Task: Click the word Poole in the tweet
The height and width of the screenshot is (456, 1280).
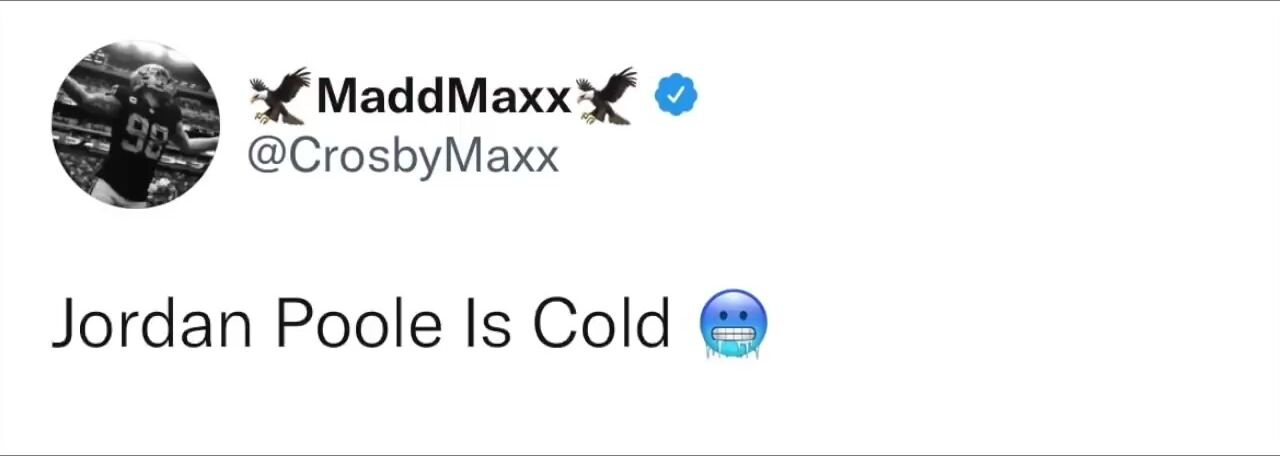Action: [358, 324]
